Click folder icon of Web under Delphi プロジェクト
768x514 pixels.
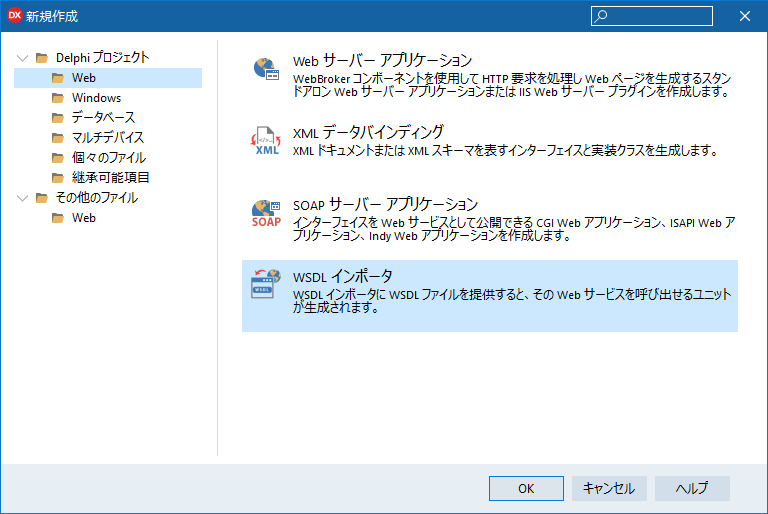tap(58, 78)
